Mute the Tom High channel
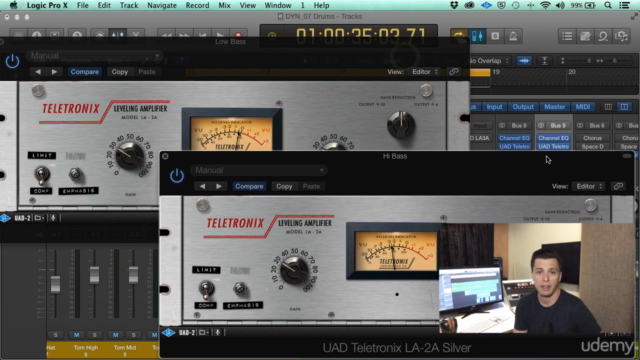This screenshot has height=360, width=640. click(76, 335)
